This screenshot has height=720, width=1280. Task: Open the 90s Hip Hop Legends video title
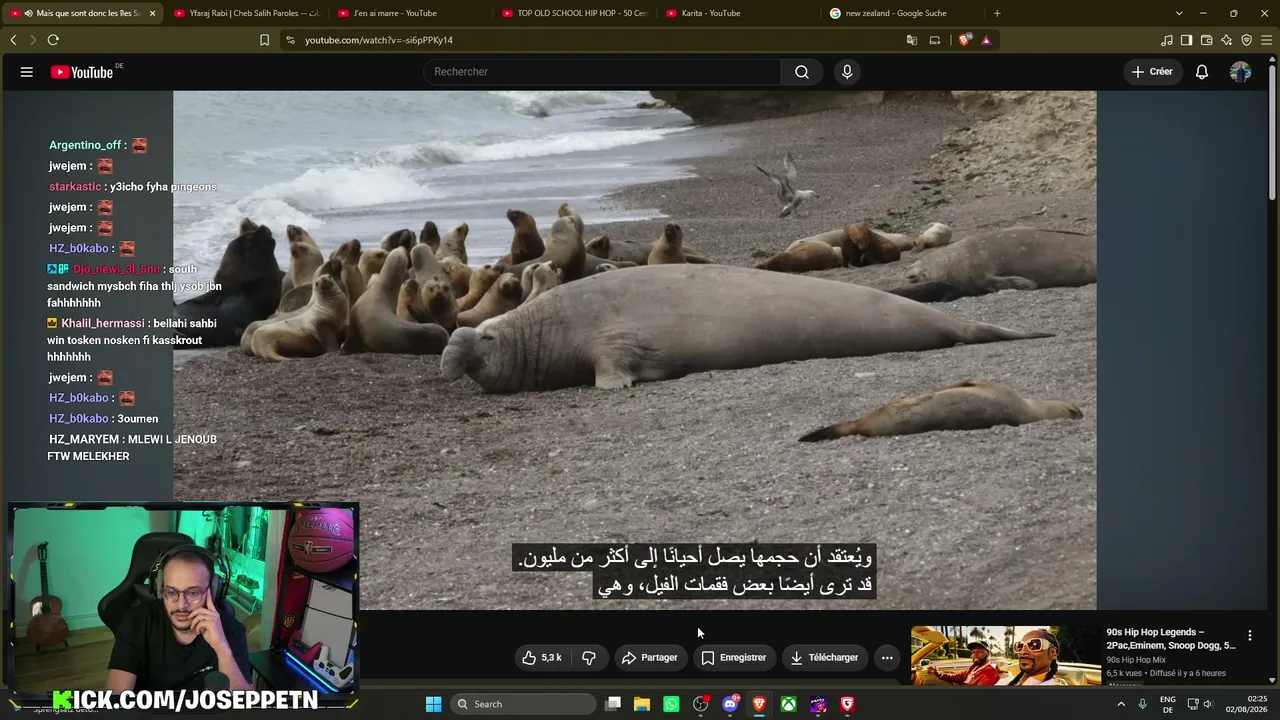pos(1170,639)
